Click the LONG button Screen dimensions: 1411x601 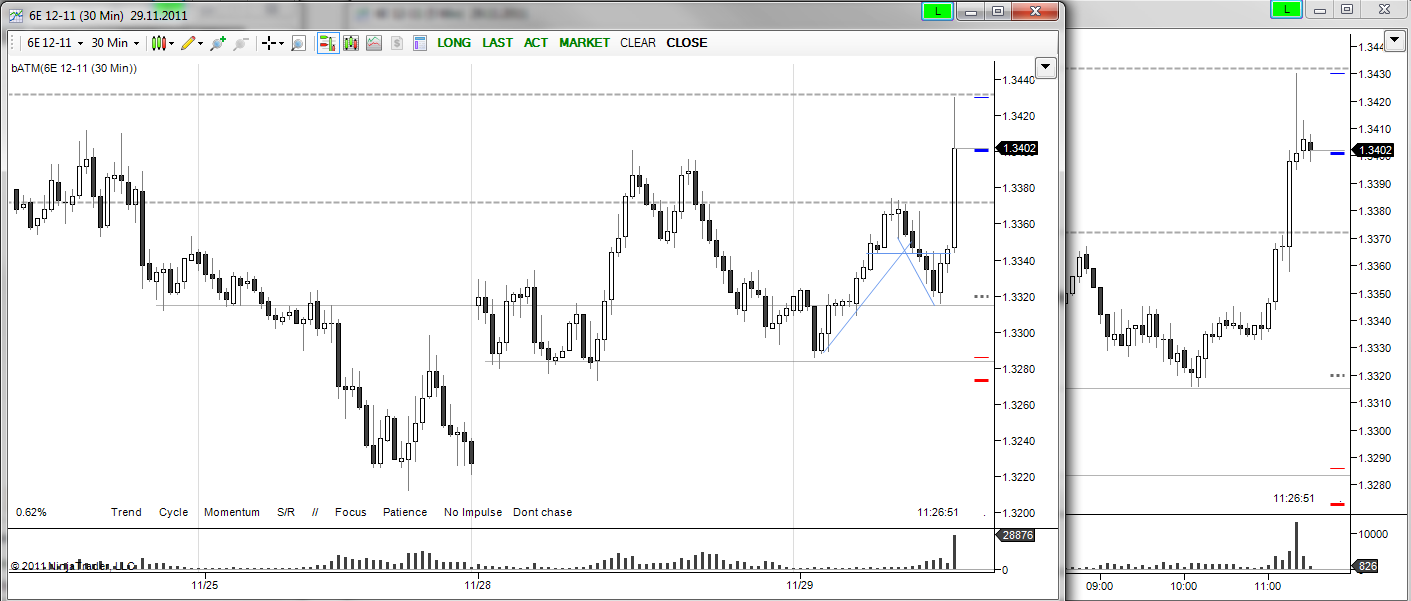[x=454, y=43]
